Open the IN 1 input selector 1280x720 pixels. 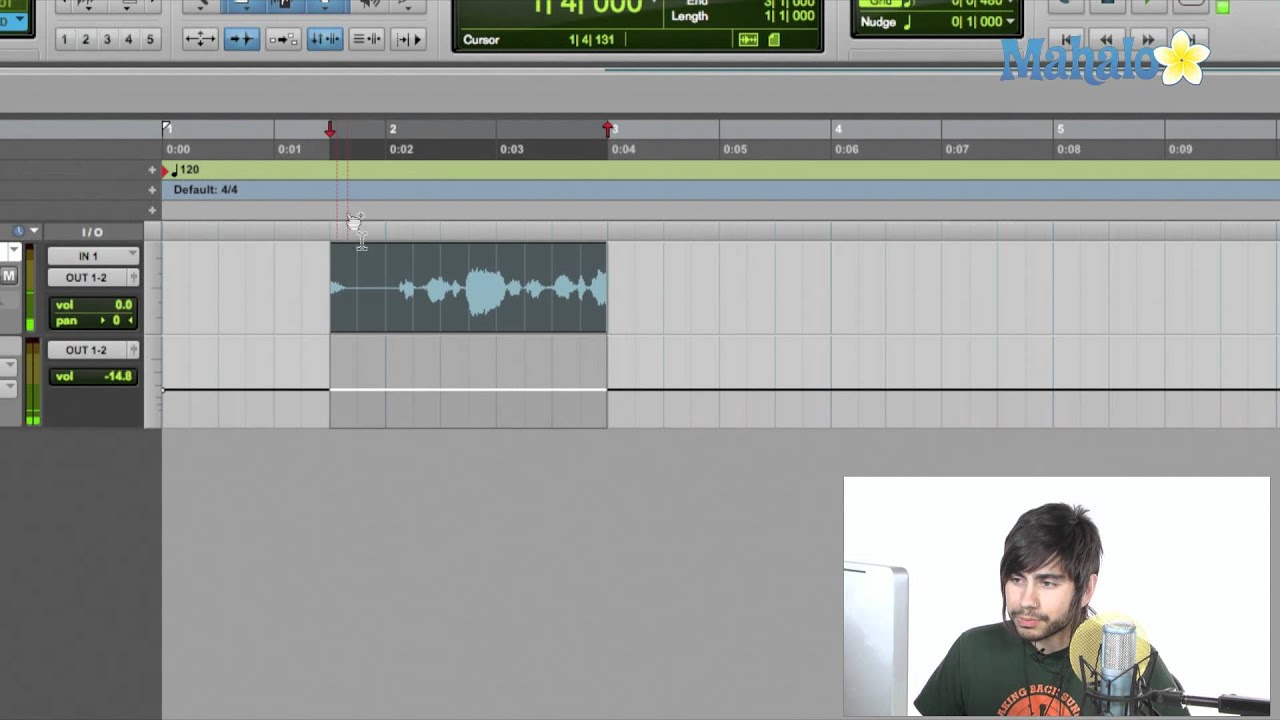pos(92,256)
